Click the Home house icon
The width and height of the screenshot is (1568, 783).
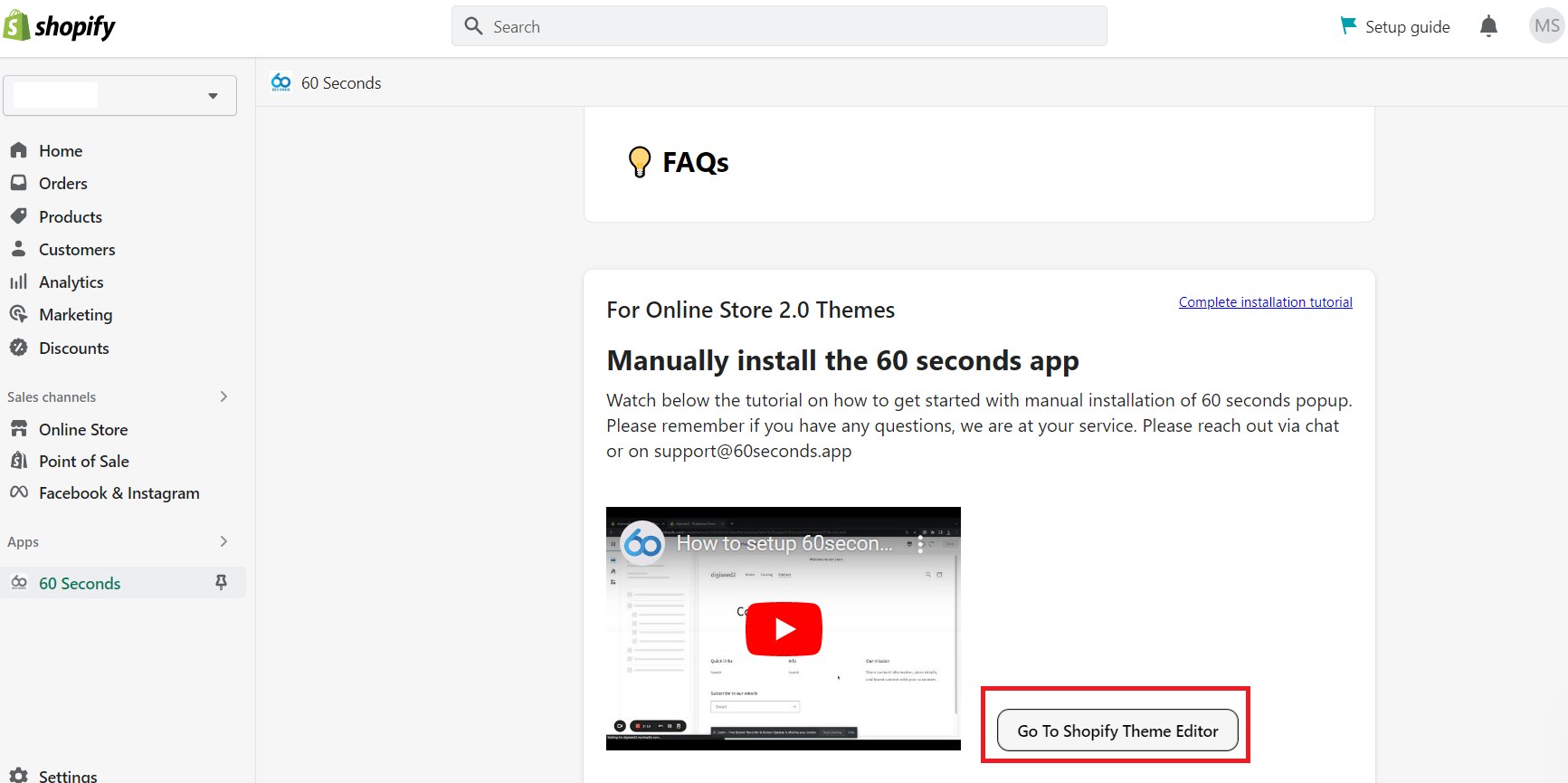point(18,150)
